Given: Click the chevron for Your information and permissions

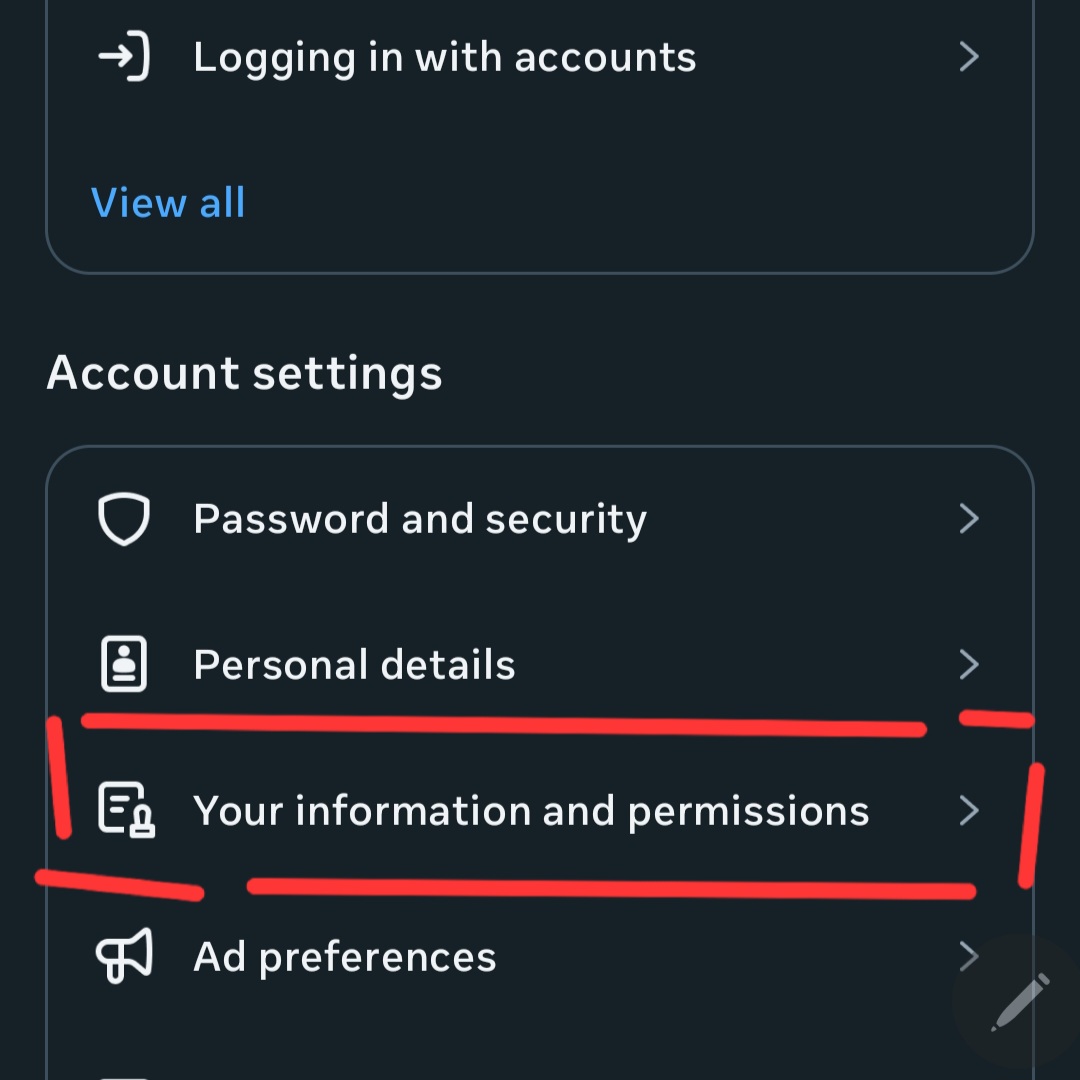Looking at the screenshot, I should [968, 810].
